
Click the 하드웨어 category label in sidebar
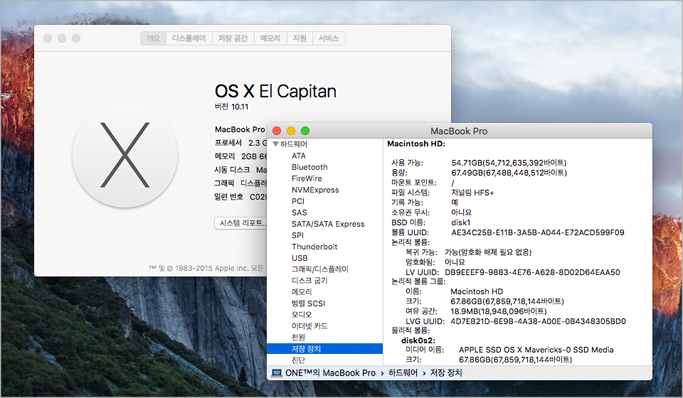point(294,144)
